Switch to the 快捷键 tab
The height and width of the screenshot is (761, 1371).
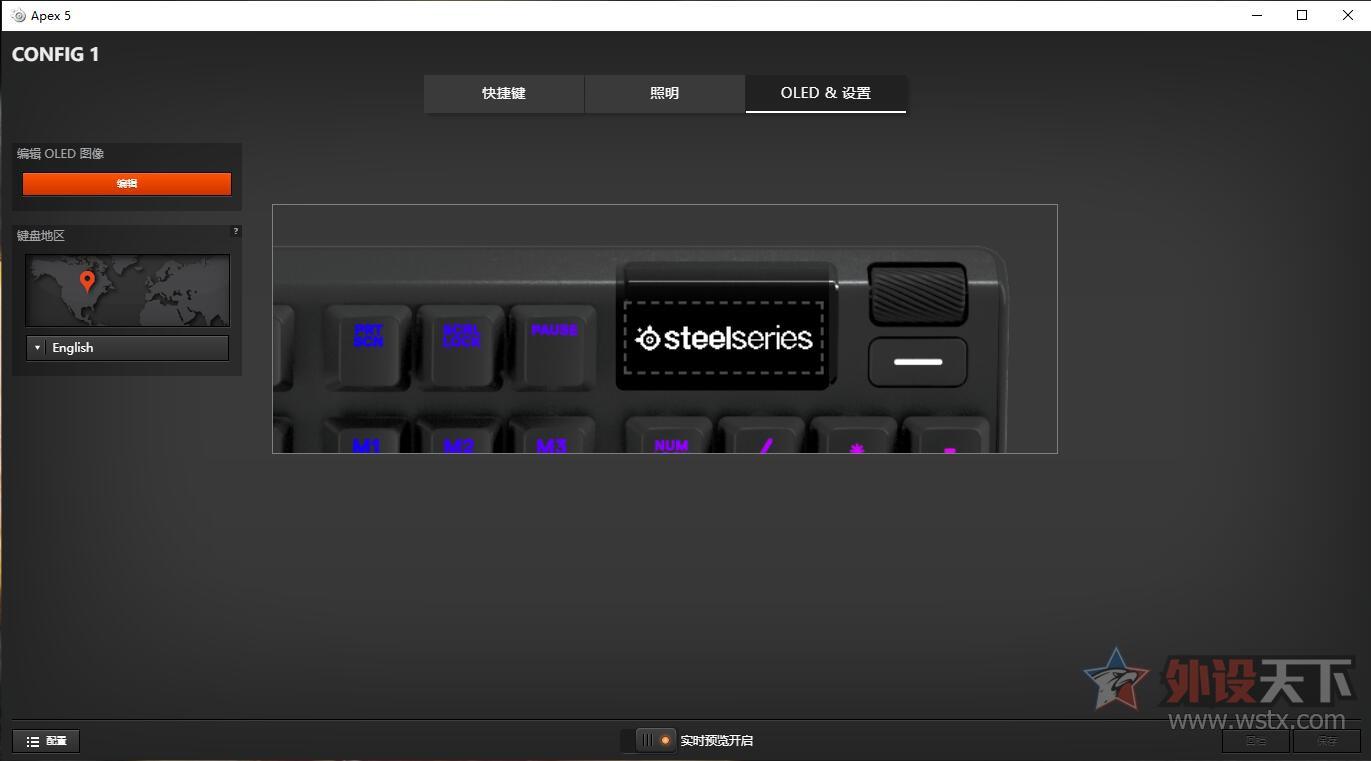pos(504,93)
